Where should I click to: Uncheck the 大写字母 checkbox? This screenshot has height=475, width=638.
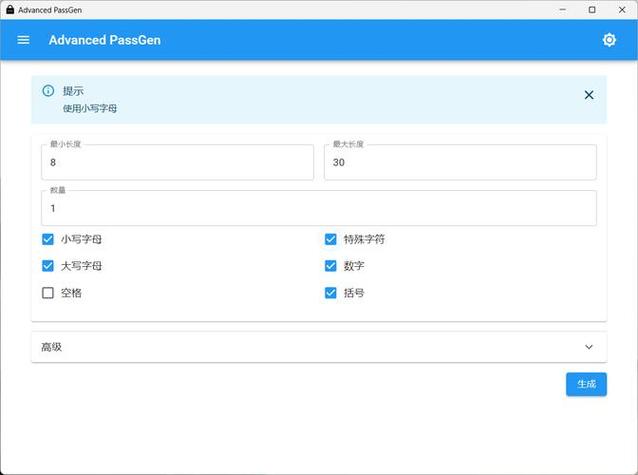pos(48,266)
